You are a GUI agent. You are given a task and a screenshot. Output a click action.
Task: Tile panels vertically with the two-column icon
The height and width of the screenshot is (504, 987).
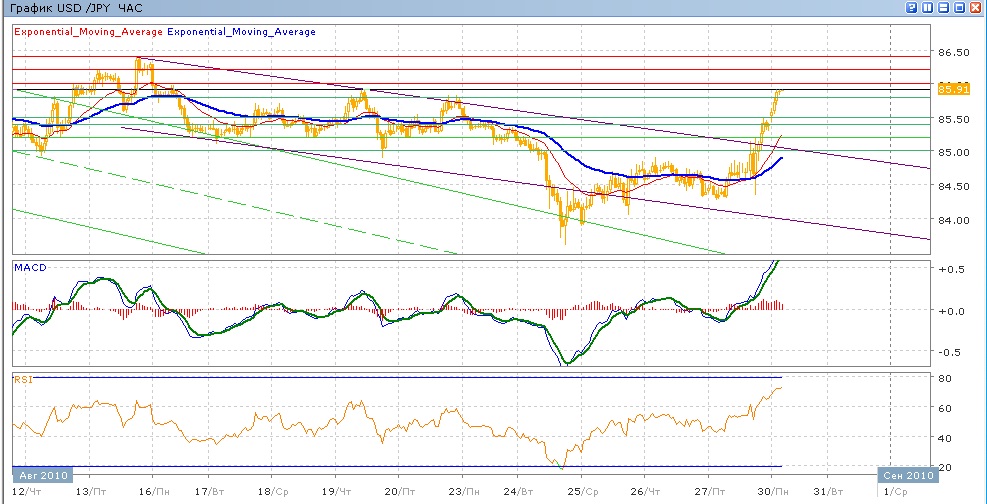click(927, 7)
